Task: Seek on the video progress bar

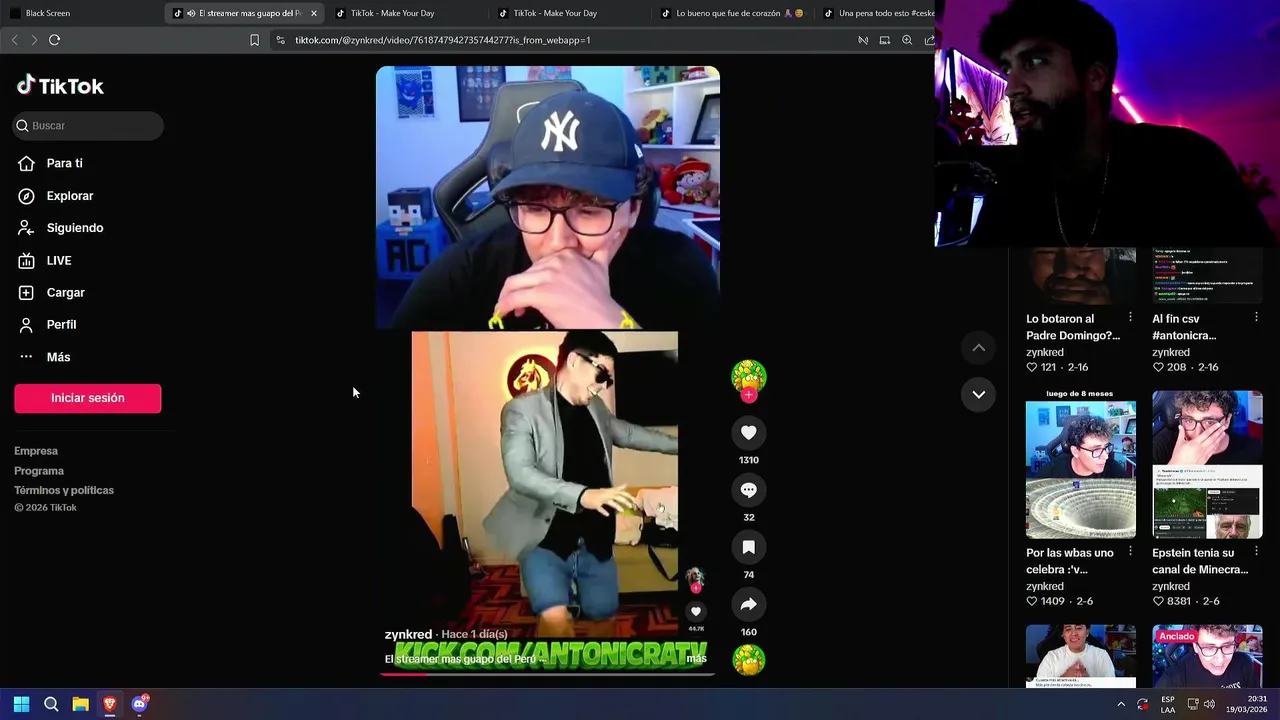Action: (547, 674)
